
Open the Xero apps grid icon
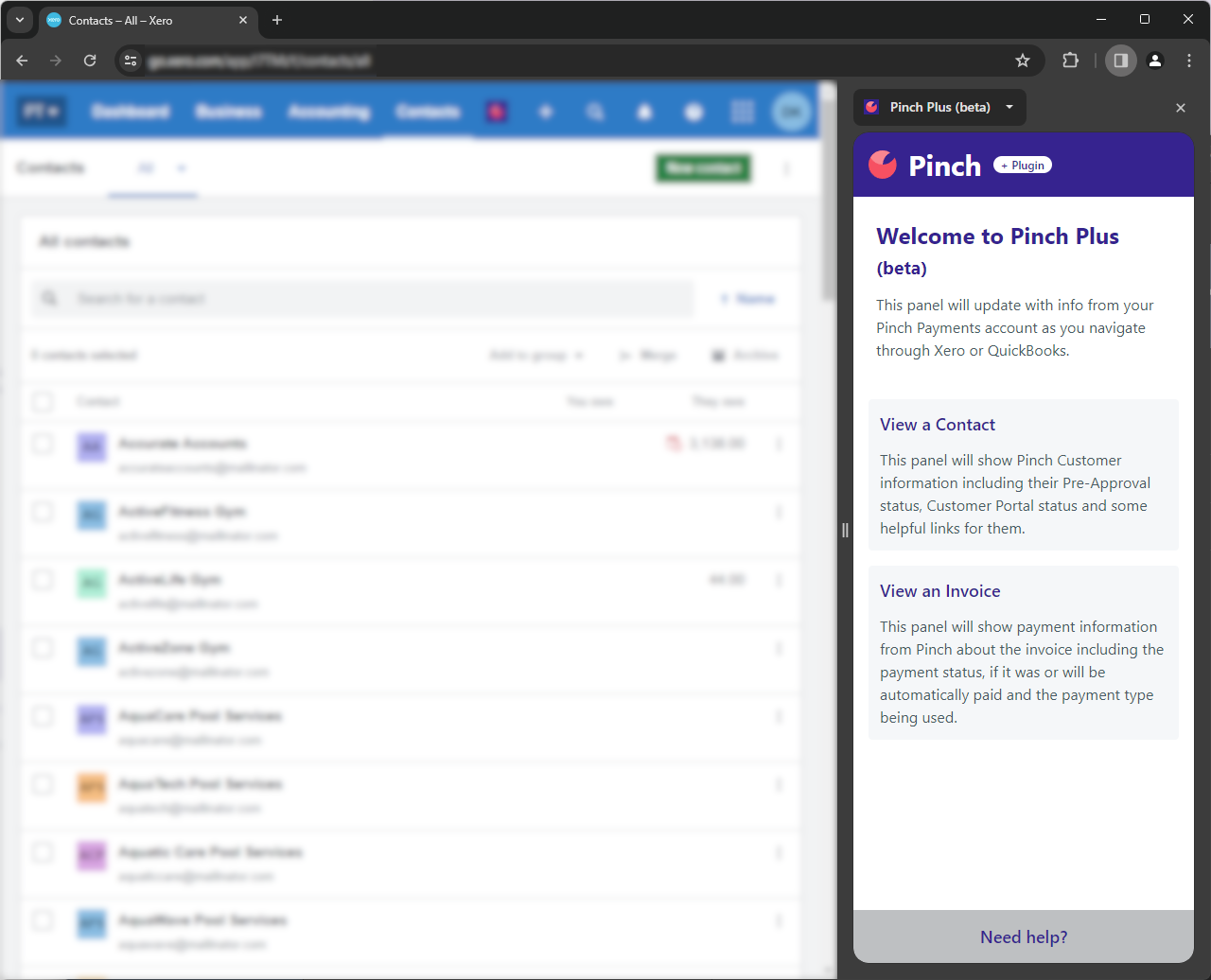tap(743, 112)
